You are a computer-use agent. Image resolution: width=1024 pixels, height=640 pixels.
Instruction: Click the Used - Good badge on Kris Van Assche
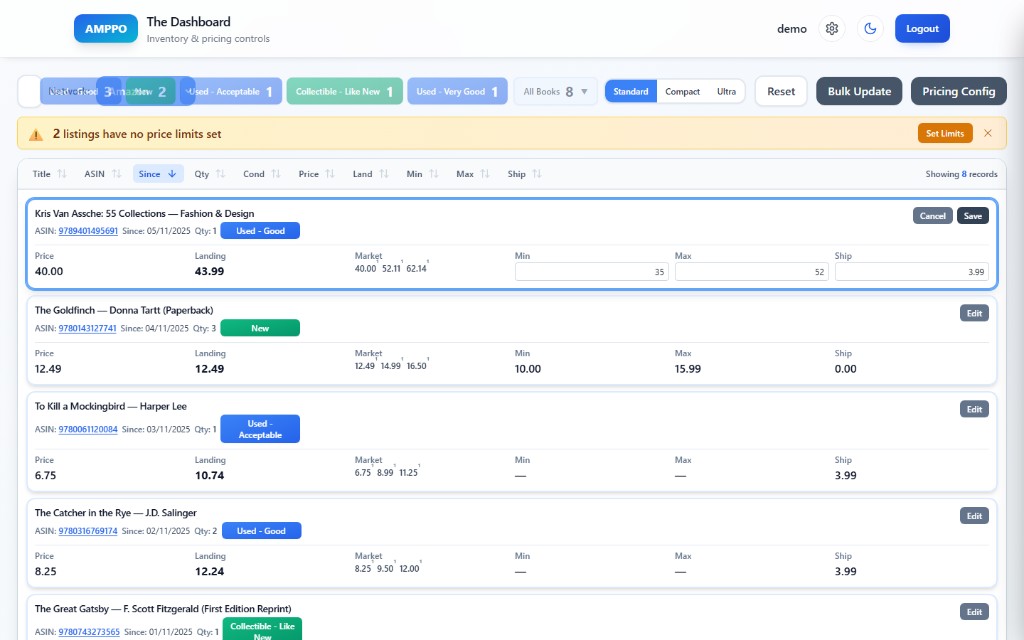point(260,231)
